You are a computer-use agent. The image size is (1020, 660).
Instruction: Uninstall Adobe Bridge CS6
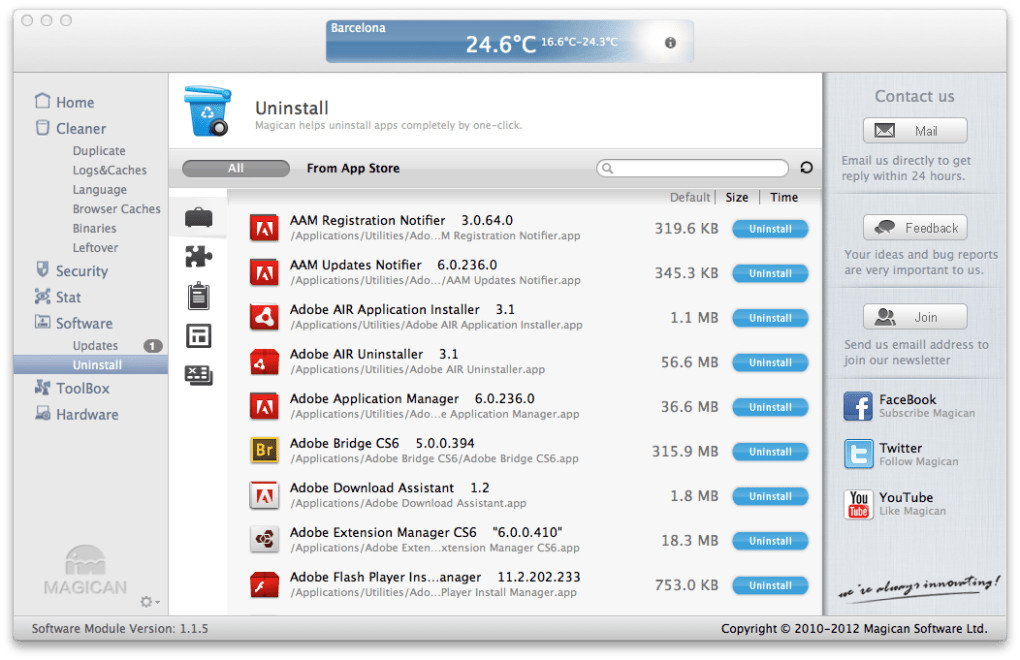[770, 451]
